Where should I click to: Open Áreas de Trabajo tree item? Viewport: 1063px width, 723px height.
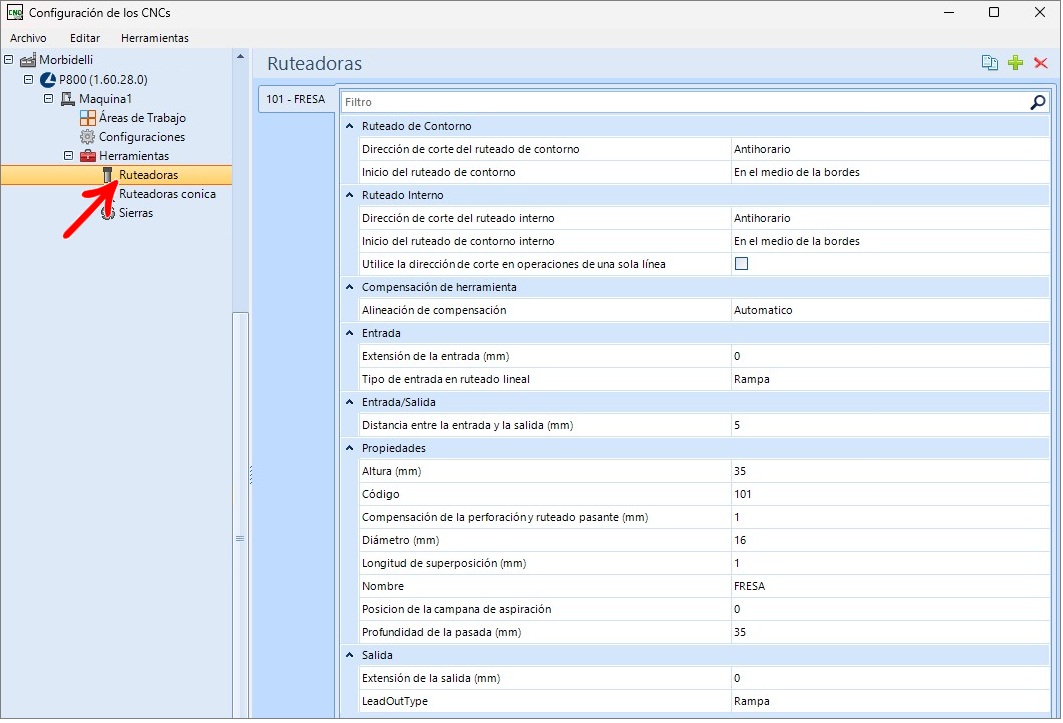(142, 118)
